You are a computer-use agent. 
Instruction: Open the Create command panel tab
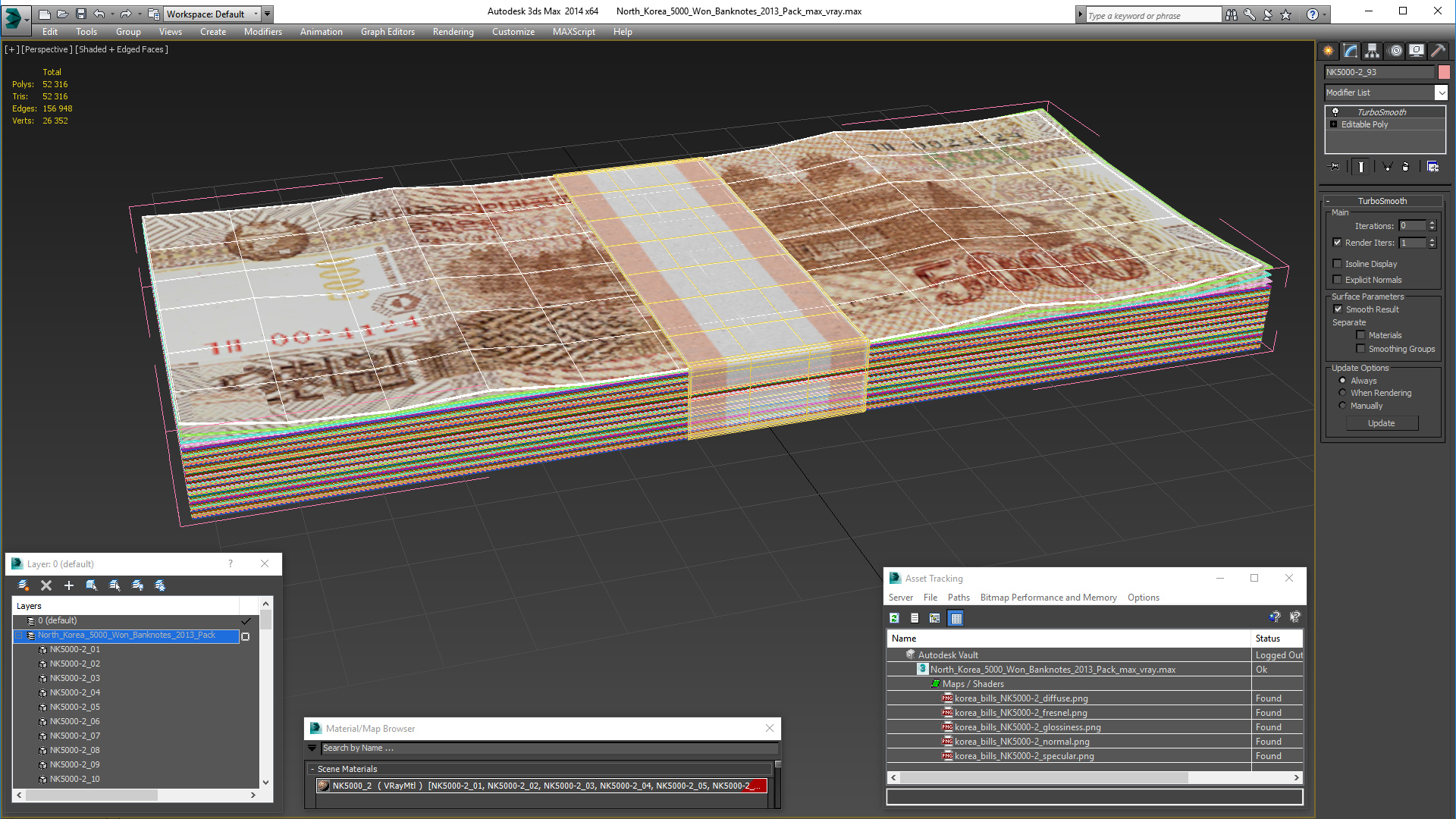coord(1329,51)
